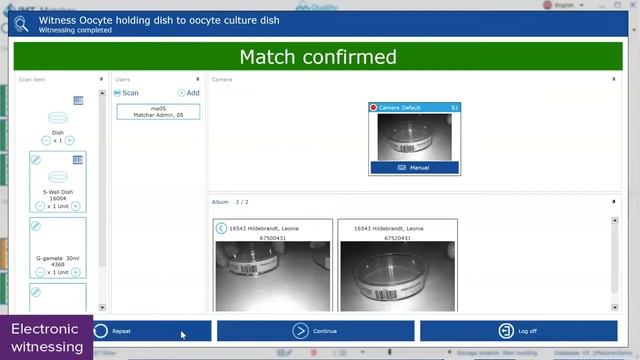The width and height of the screenshot is (640, 360).
Task: Open album photo labeled 67520431
Action: (x=398, y=276)
